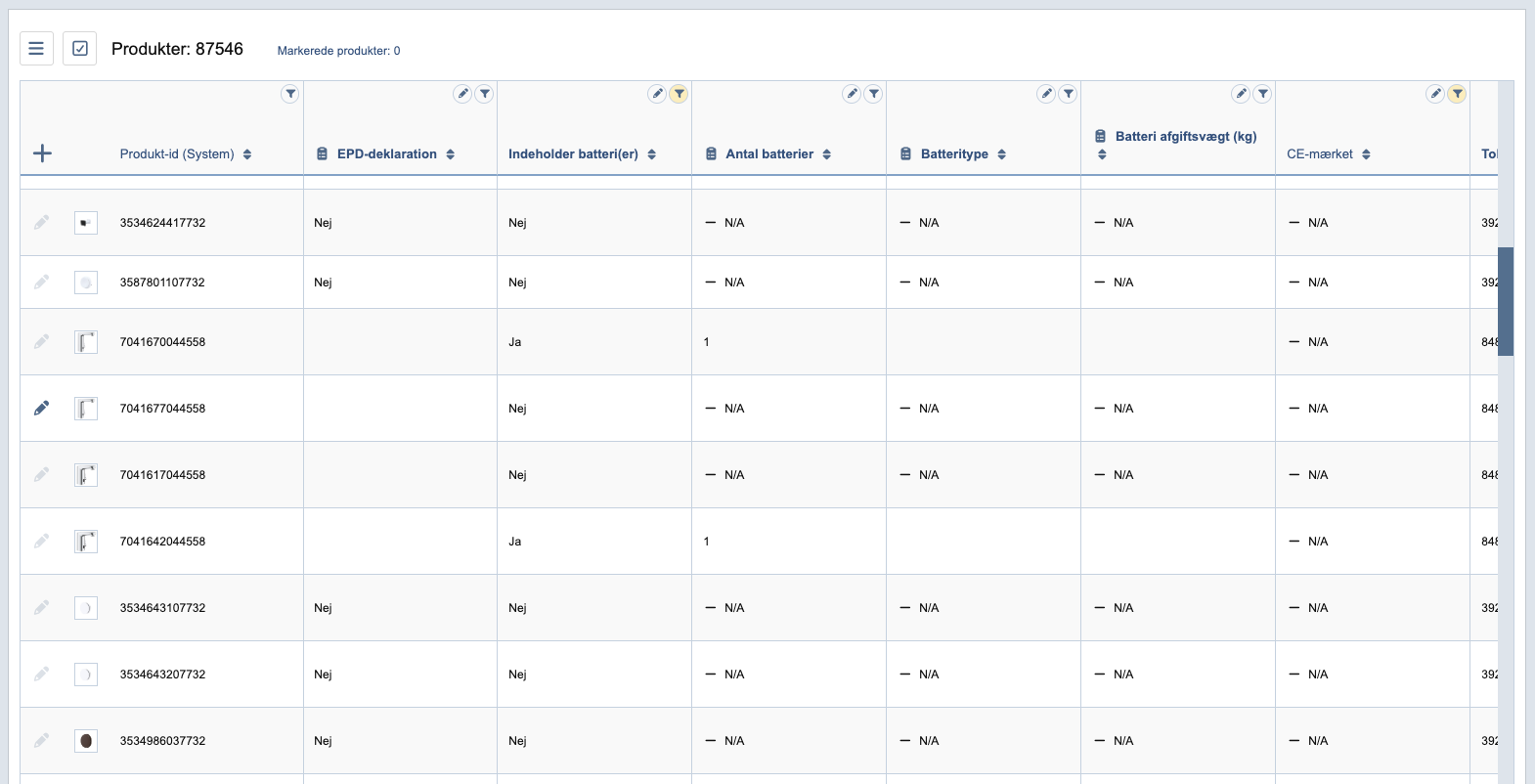Image resolution: width=1535 pixels, height=784 pixels.
Task: Edit the Antal batterier column with its pencil icon
Action: tap(852, 94)
